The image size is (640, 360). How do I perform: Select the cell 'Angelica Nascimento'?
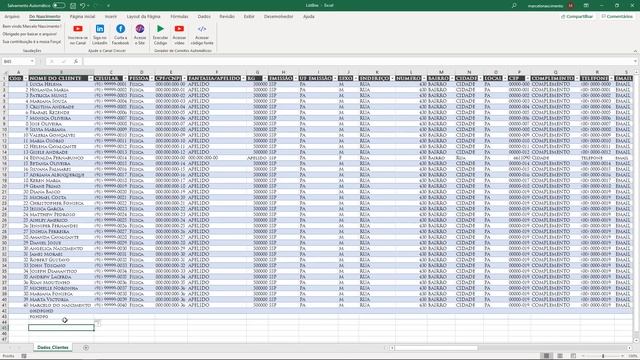point(61,248)
